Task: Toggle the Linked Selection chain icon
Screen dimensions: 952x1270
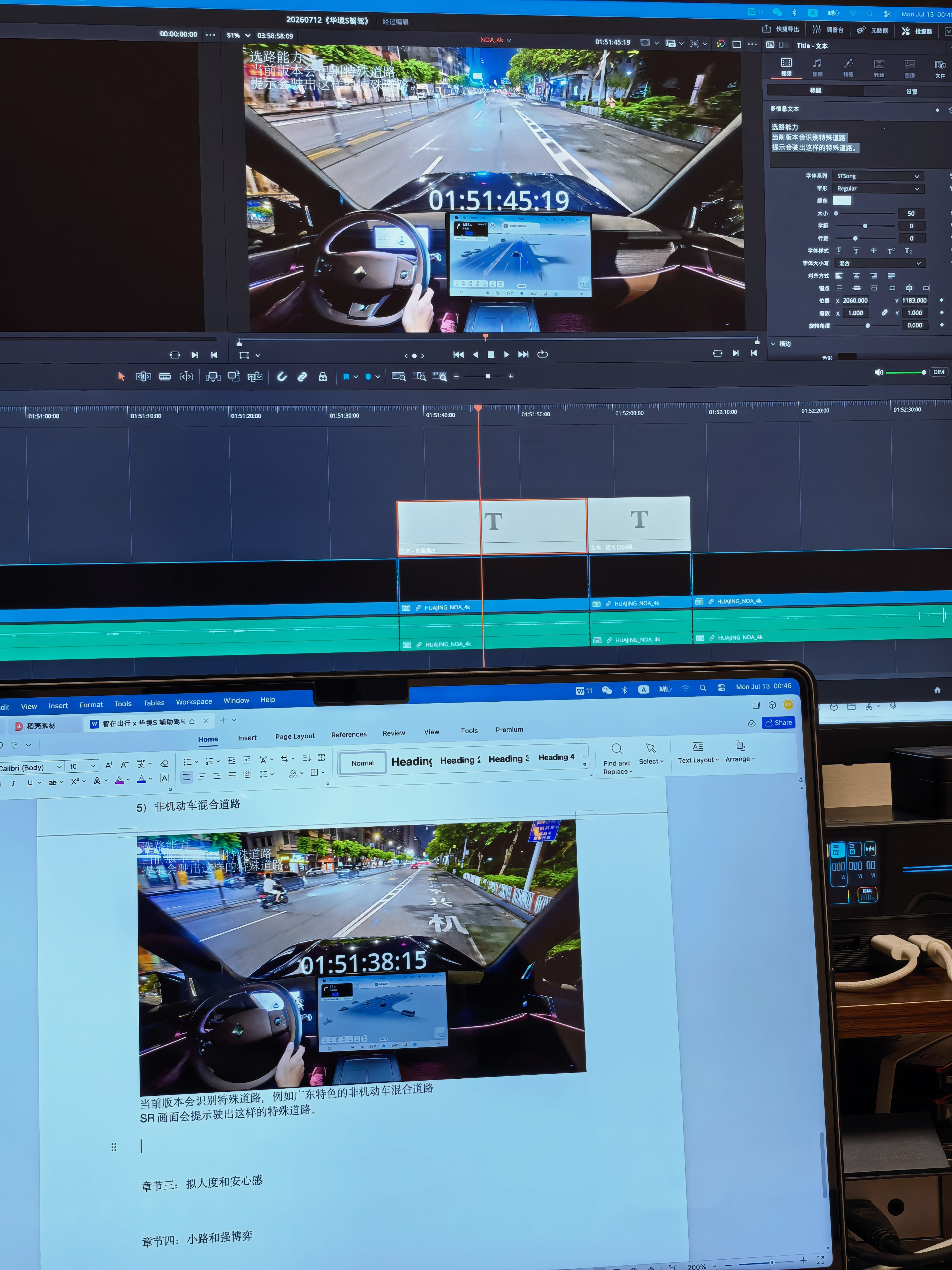Action: [302, 377]
